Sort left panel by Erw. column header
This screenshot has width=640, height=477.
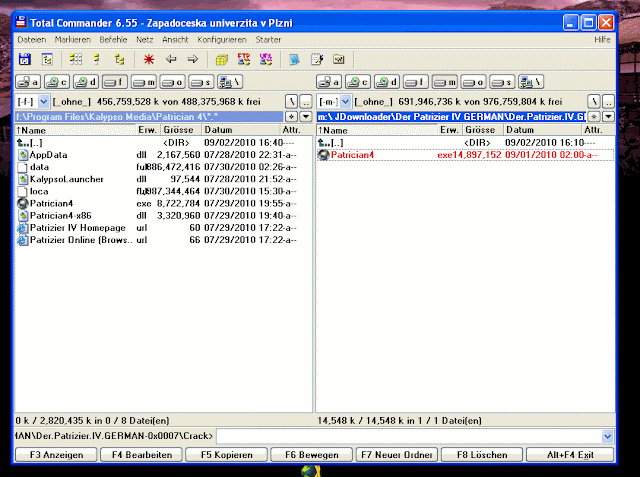tap(147, 130)
